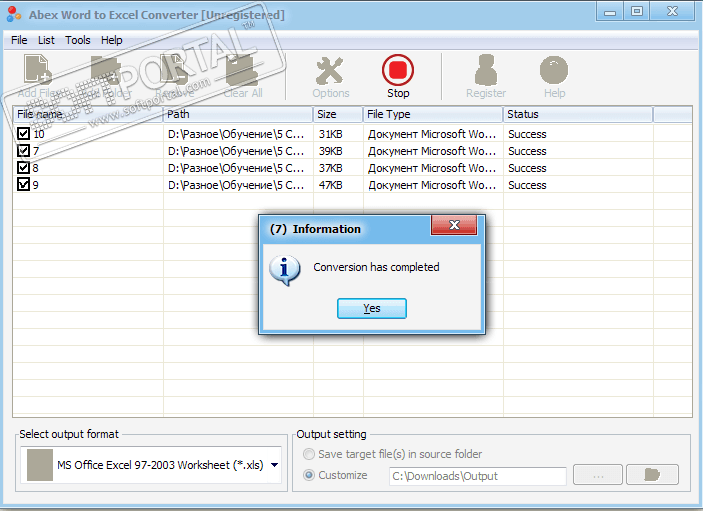Click the Add Folder toolbar icon

[106, 69]
